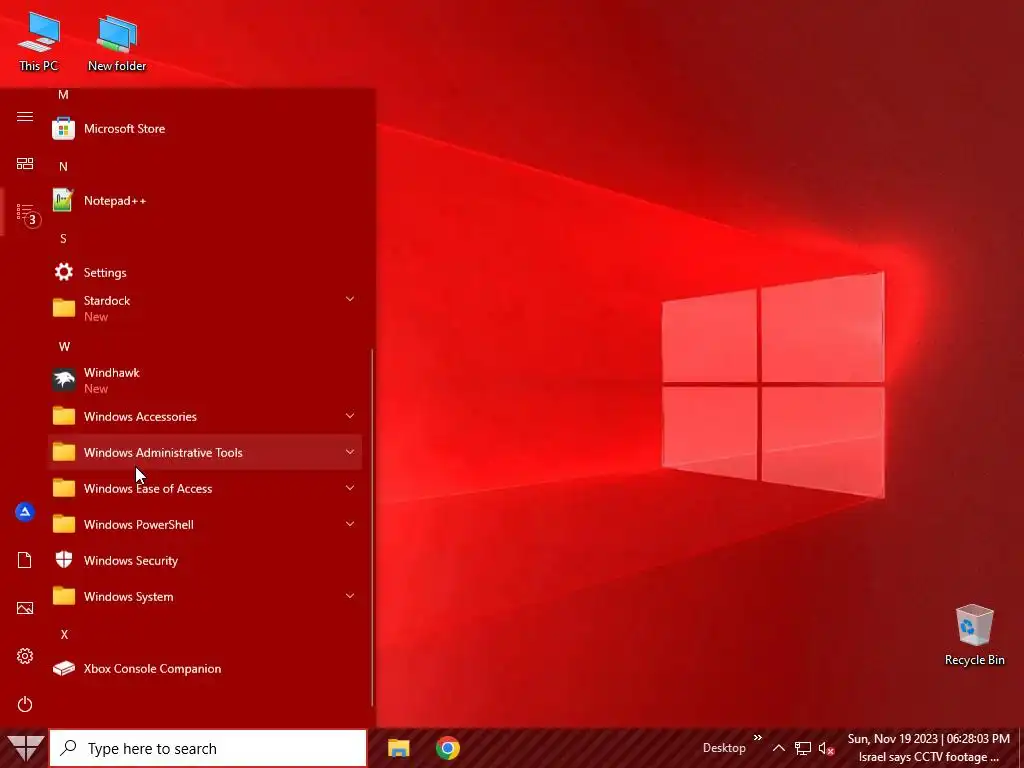
Task: Select Recycle Bin on desktop
Action: pos(974,635)
